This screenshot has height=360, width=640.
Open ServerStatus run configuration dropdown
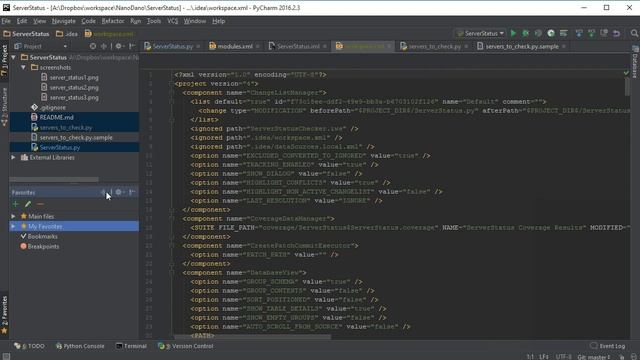pos(480,33)
